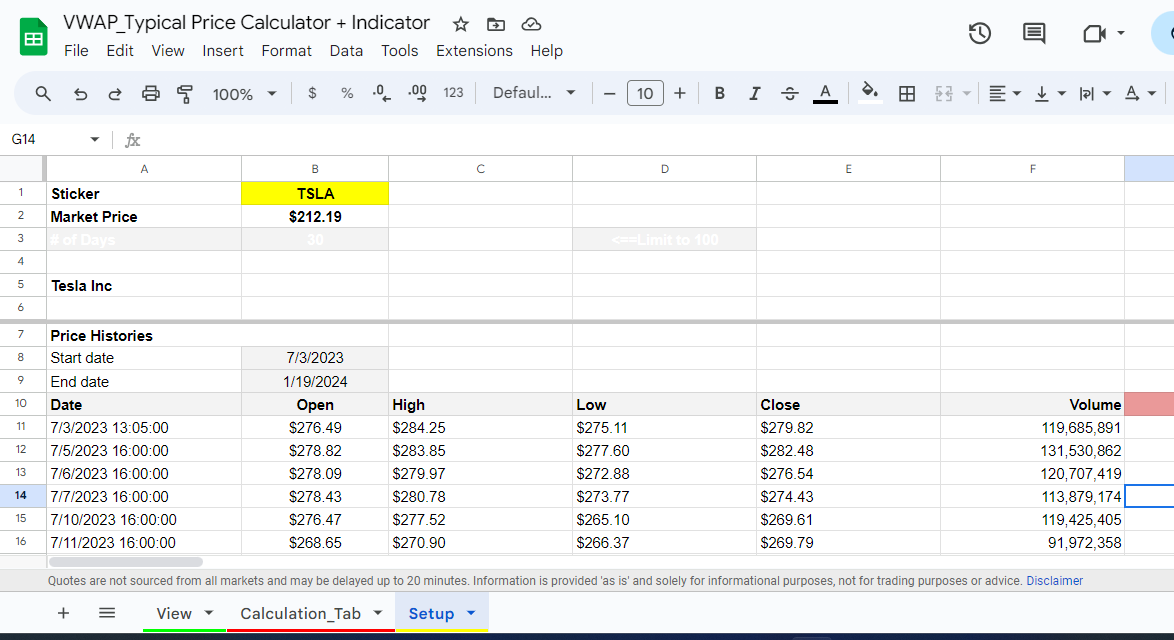Expand merge cells options arrow
Image resolution: width=1174 pixels, height=640 pixels.
pos(967,94)
